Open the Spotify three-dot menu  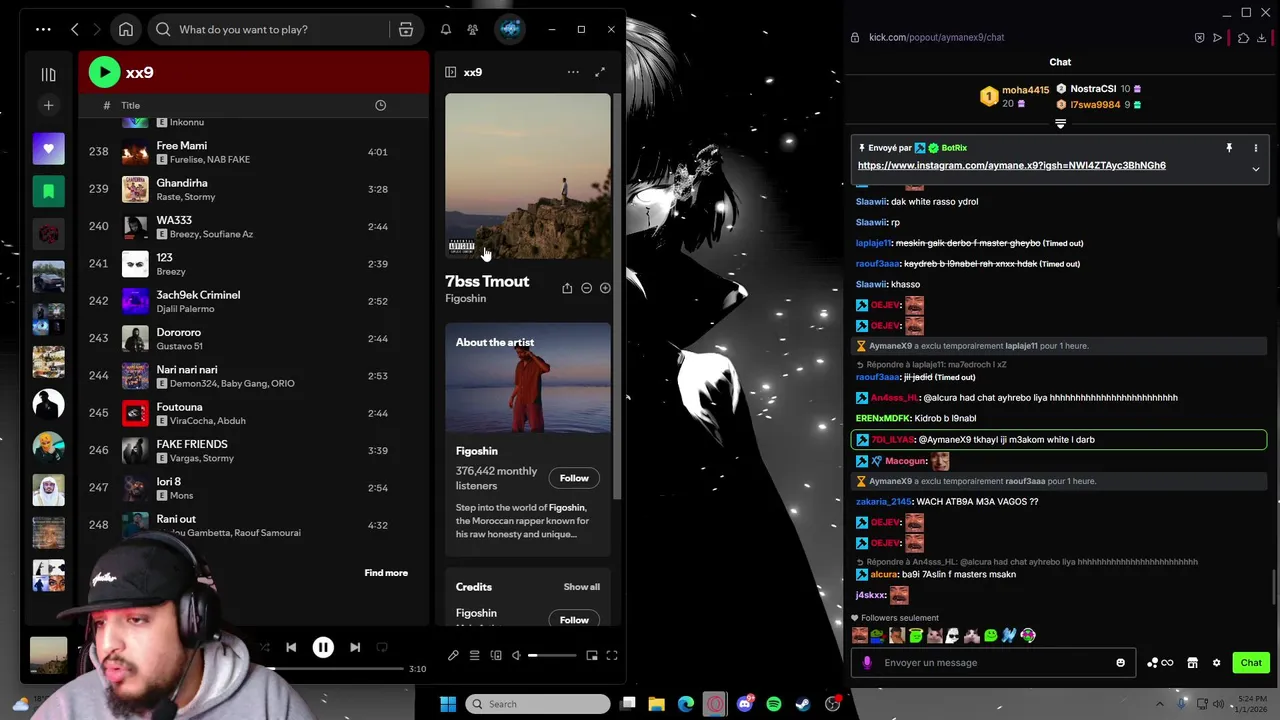click(43, 30)
